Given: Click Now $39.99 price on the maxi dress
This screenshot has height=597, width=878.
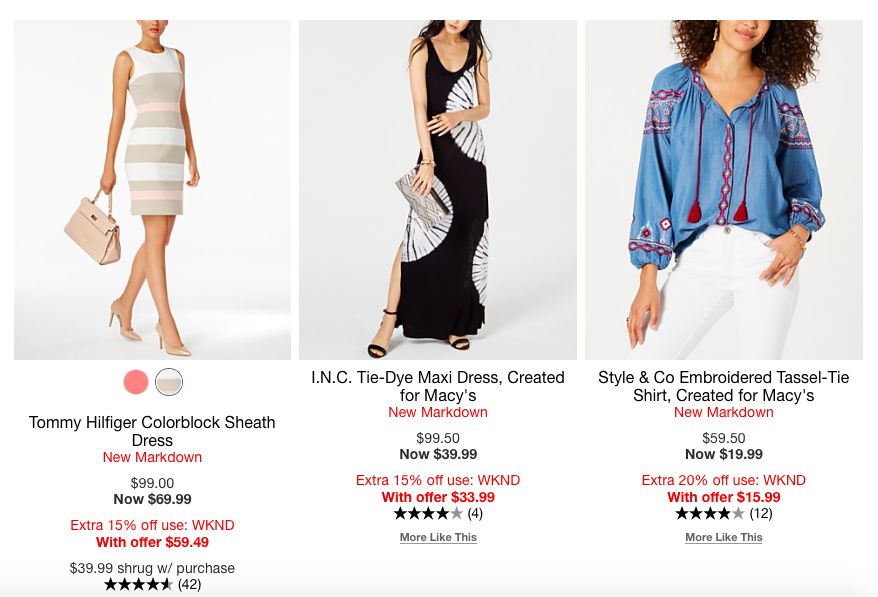Looking at the screenshot, I should [438, 454].
